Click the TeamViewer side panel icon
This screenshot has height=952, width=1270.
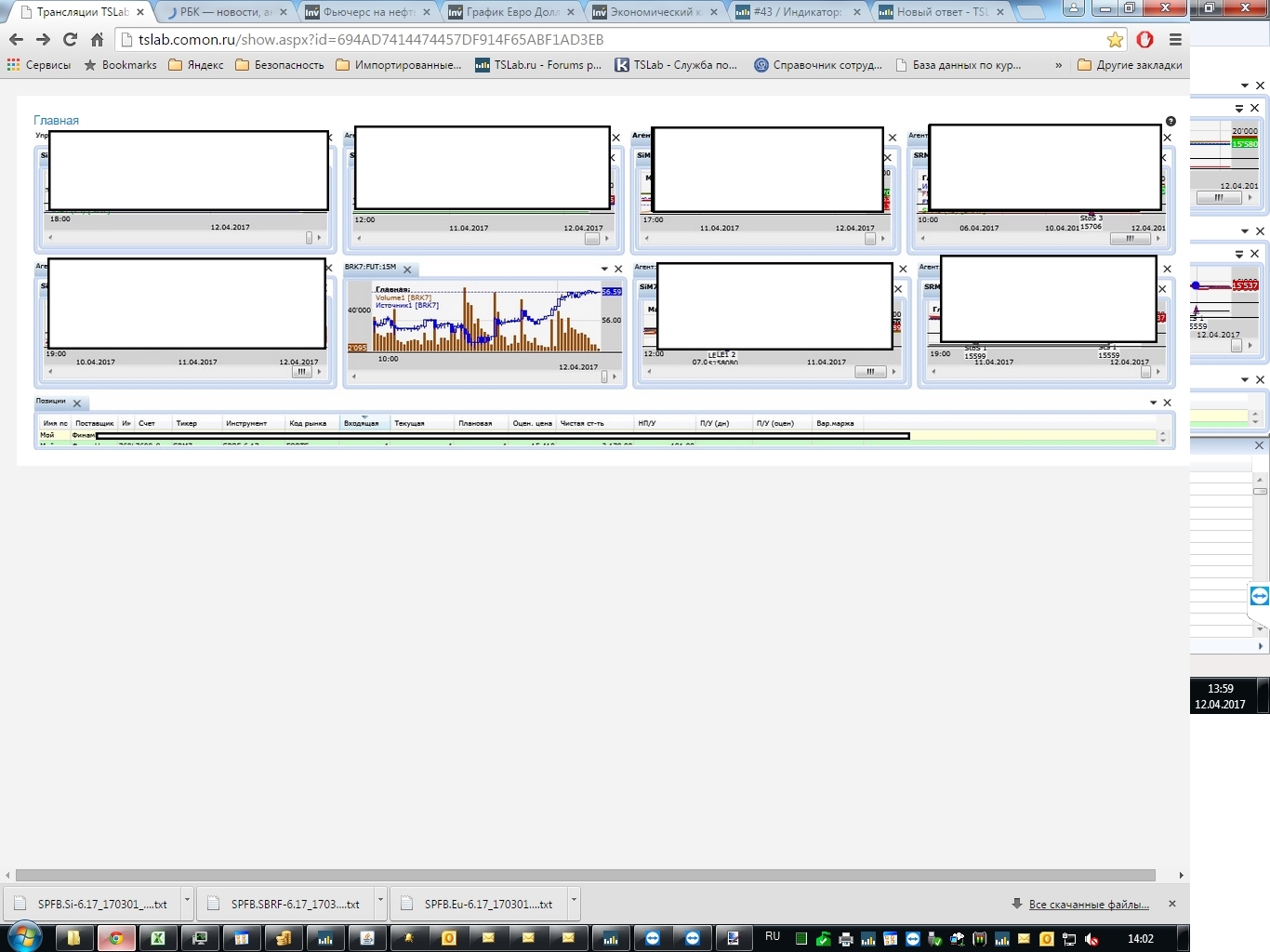[1260, 596]
